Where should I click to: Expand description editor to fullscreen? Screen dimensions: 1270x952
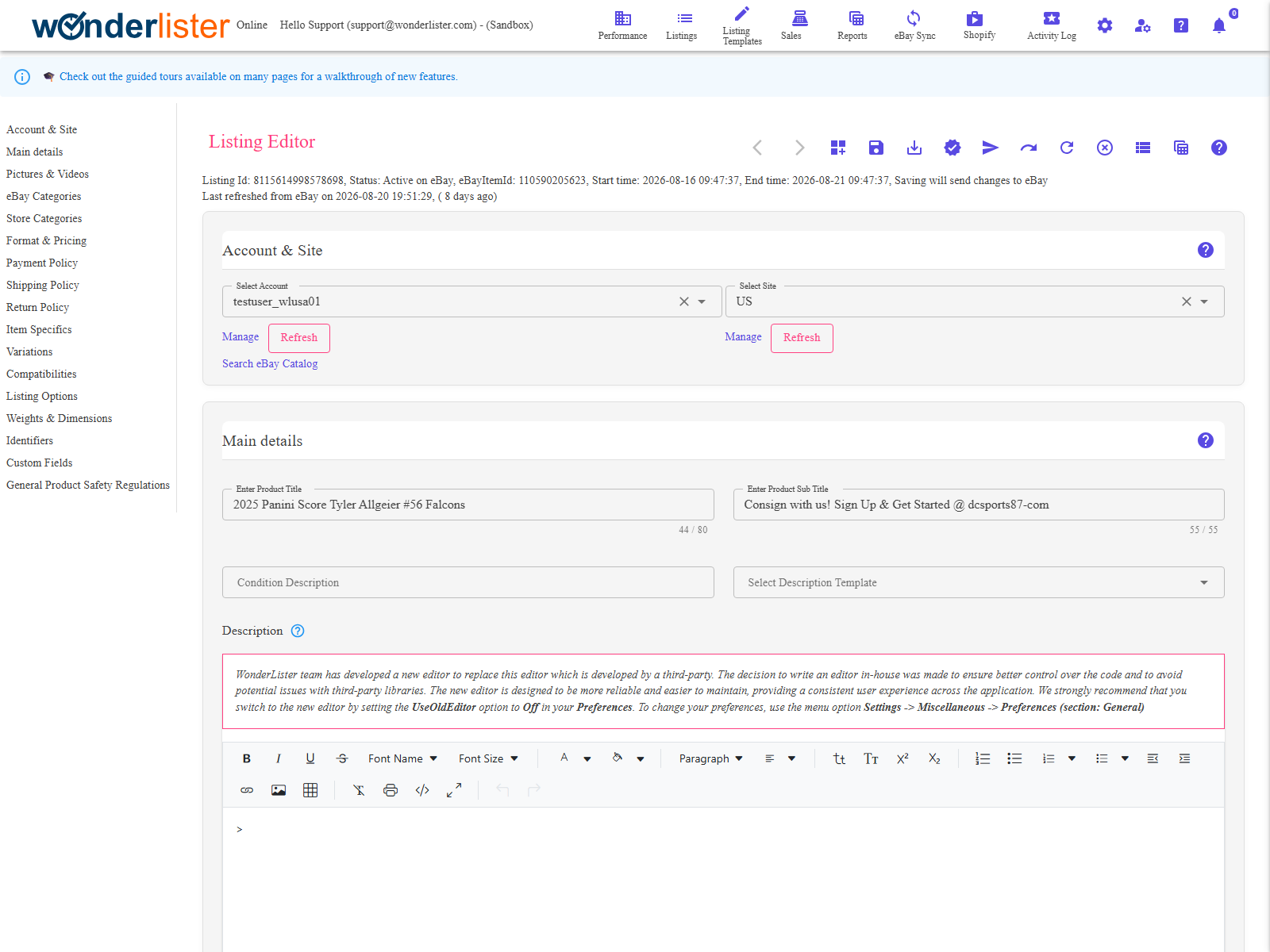(454, 790)
